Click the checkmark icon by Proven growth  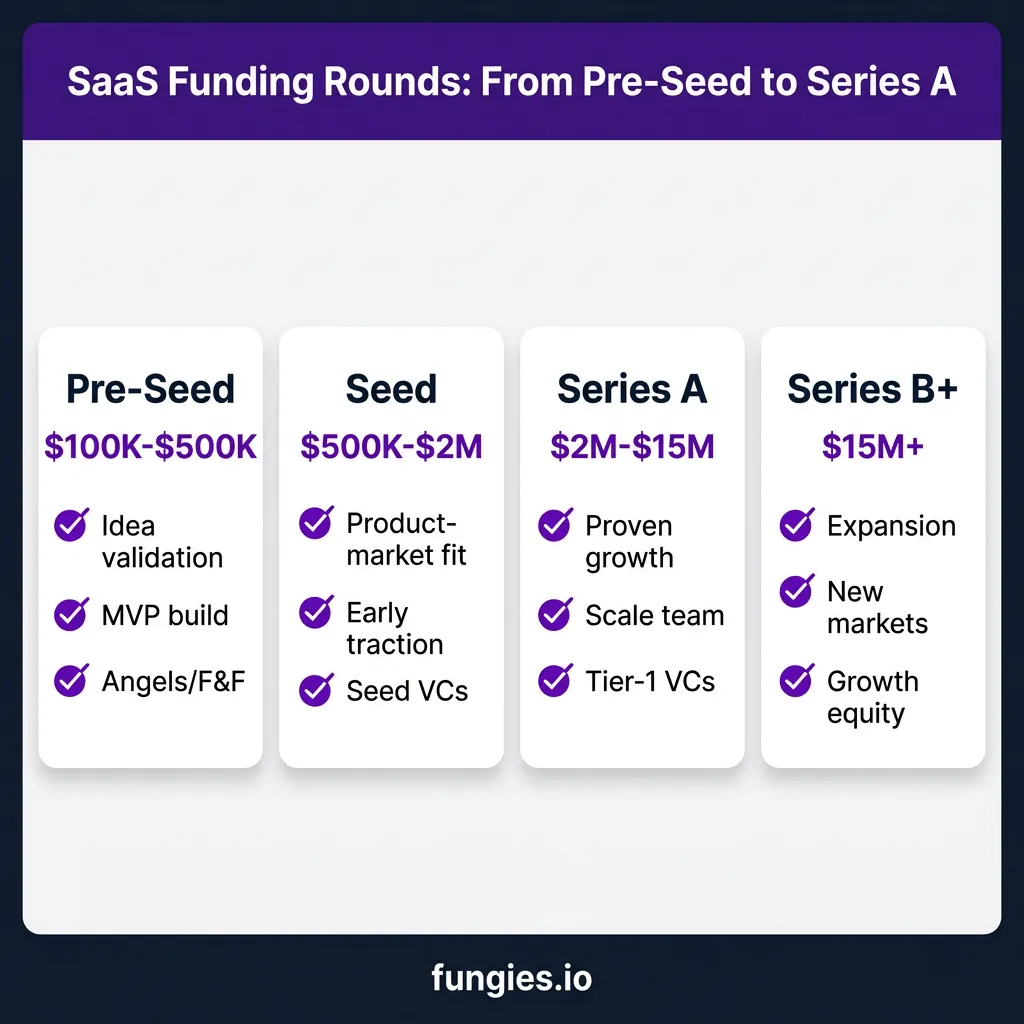[555, 525]
